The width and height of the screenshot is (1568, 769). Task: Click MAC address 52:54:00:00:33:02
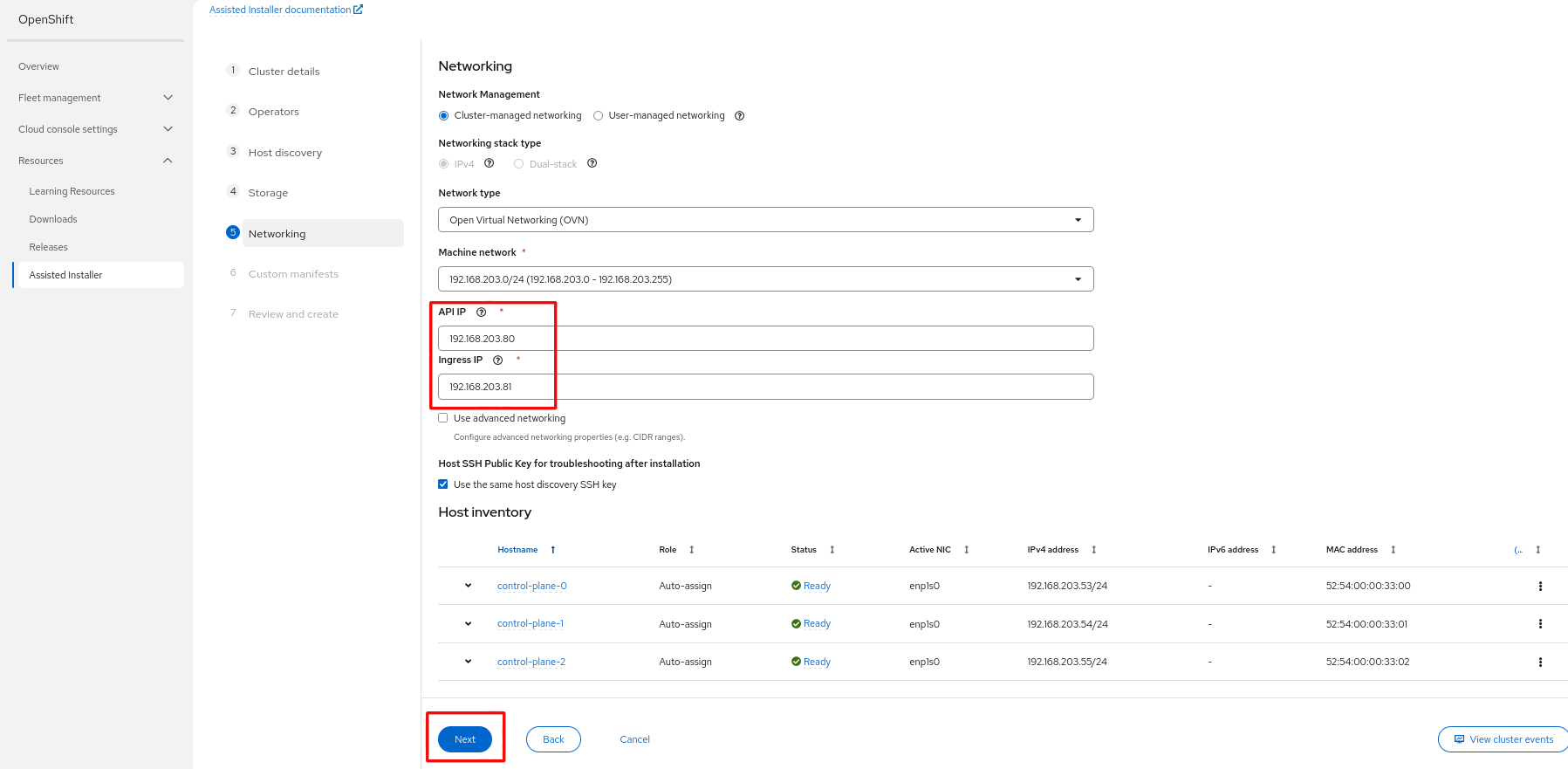(x=1367, y=662)
